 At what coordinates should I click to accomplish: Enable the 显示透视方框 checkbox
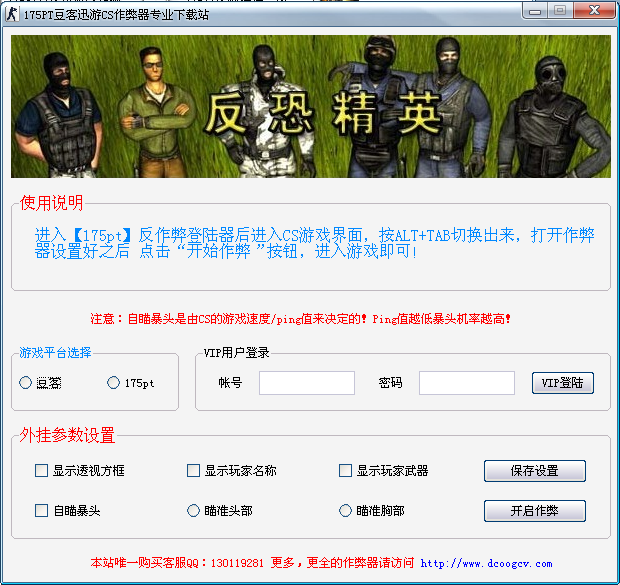[x=42, y=471]
